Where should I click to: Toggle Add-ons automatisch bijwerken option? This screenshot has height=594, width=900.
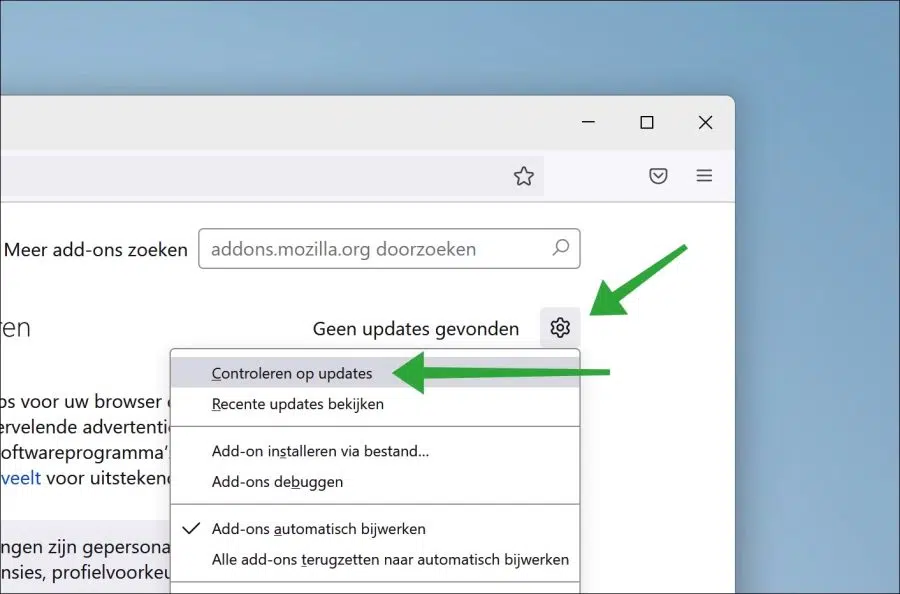tap(375, 529)
